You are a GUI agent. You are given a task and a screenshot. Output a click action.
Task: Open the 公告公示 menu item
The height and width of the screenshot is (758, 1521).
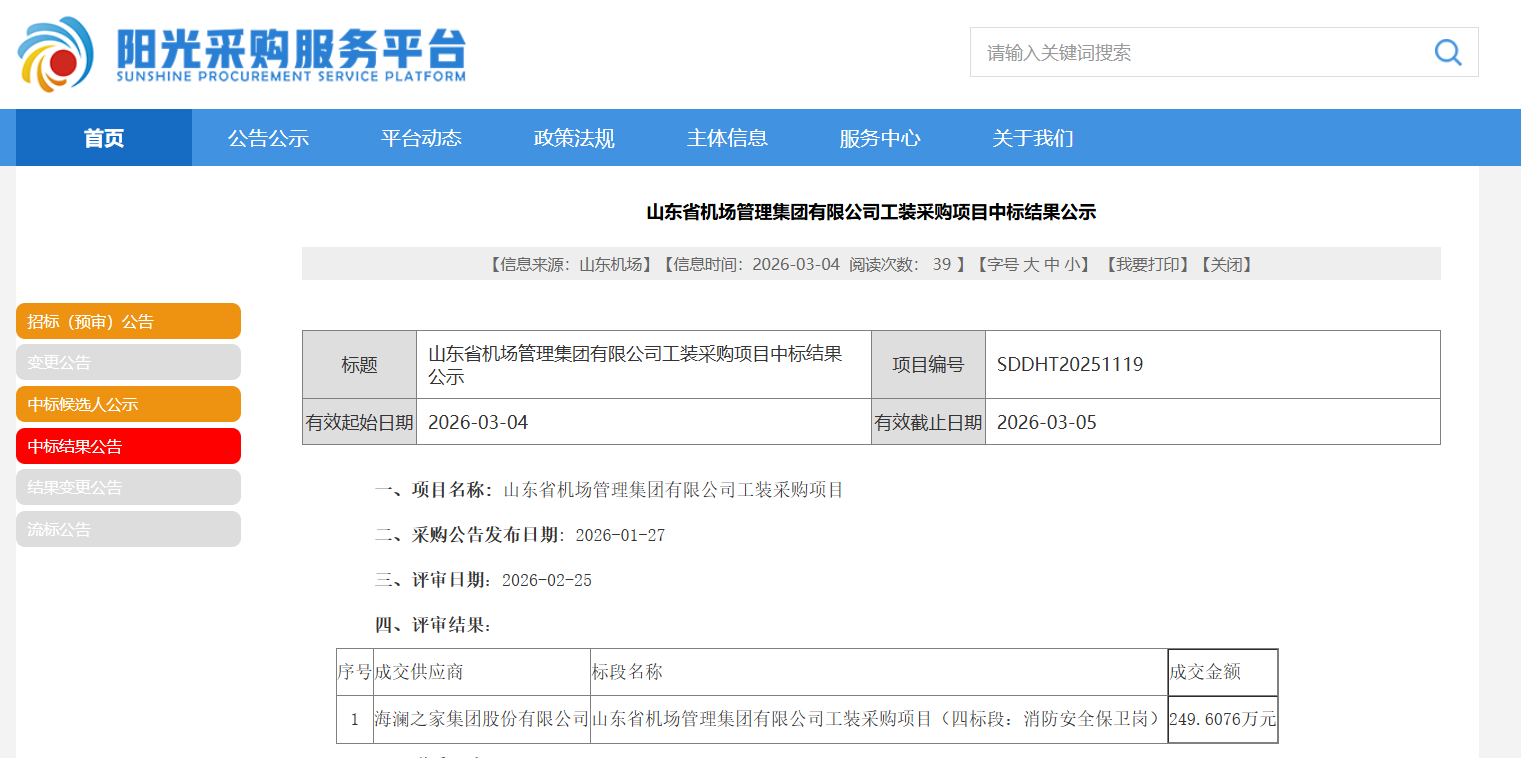point(268,138)
